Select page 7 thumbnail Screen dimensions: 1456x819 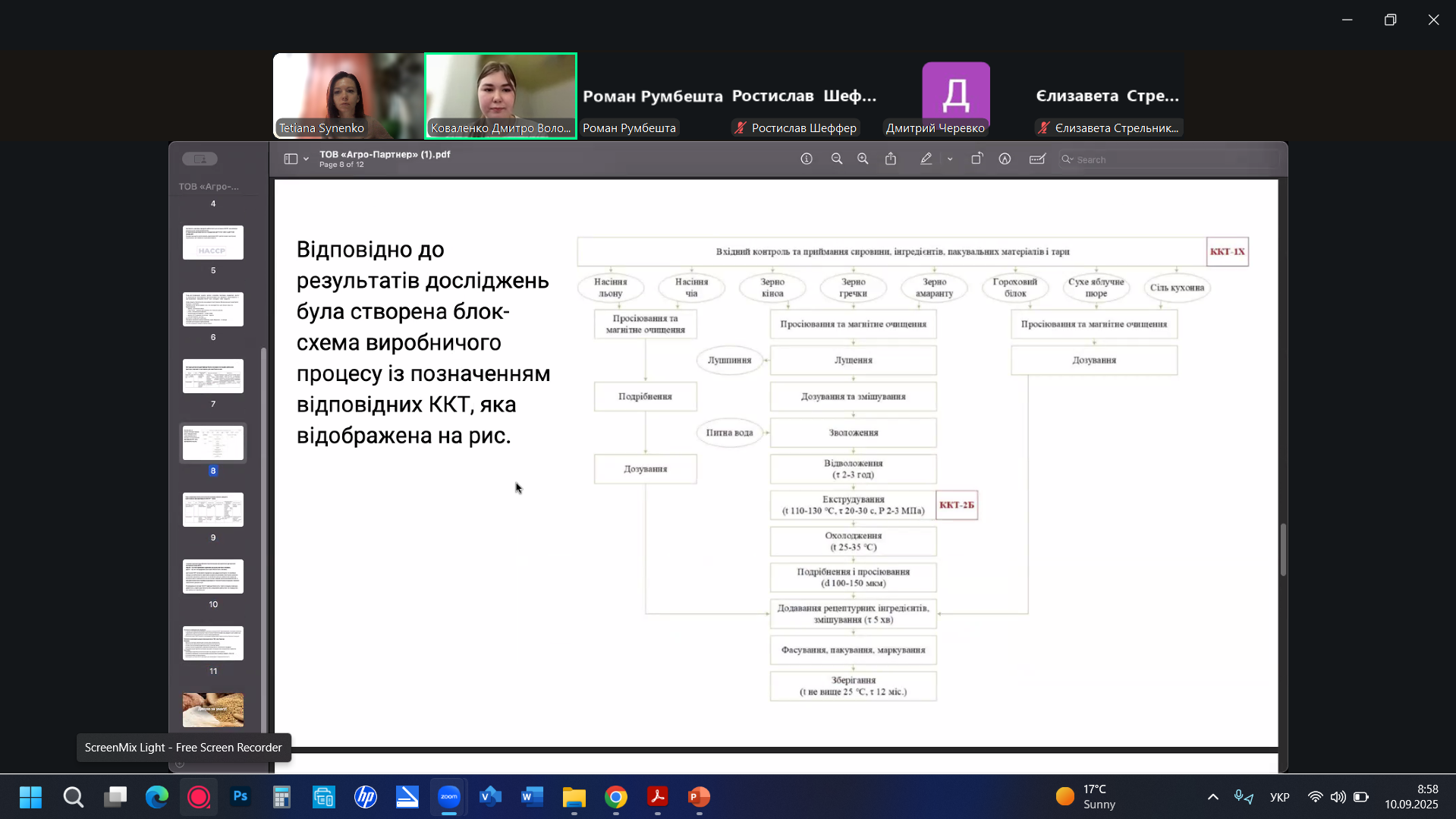point(213,376)
